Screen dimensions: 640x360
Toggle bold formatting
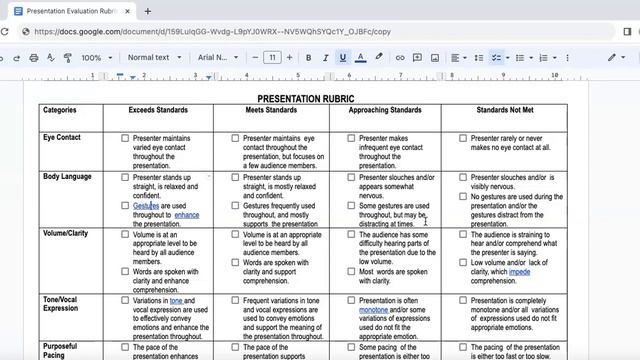tap(309, 58)
